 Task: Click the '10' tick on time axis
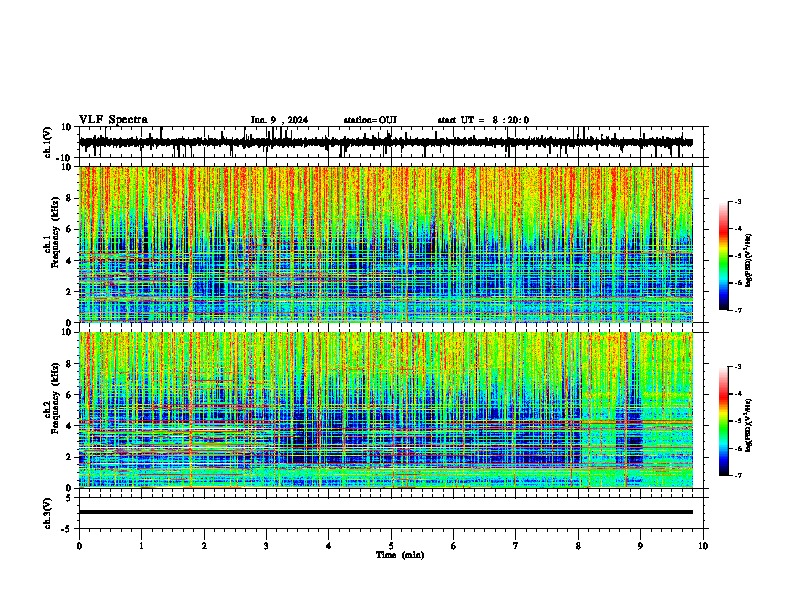tap(703, 546)
